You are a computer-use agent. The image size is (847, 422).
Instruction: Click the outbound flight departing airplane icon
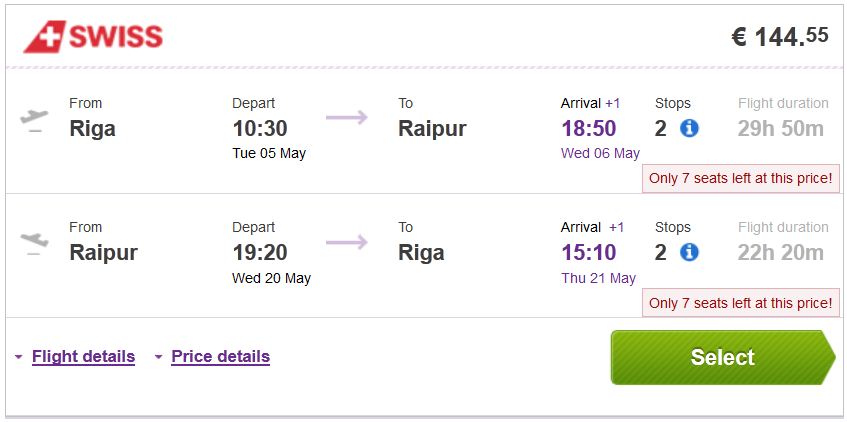34,119
